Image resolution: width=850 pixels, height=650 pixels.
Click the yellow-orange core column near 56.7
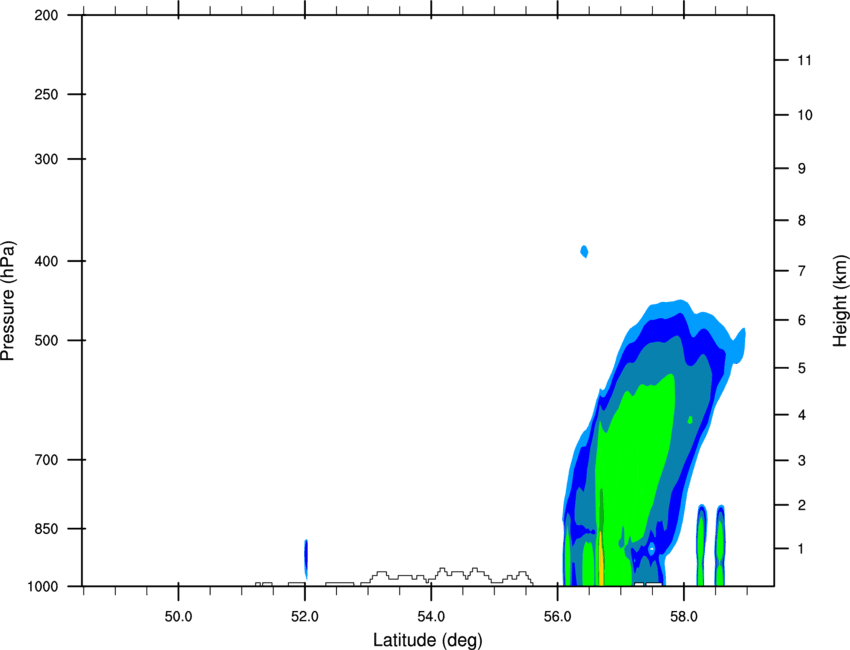(x=601, y=558)
